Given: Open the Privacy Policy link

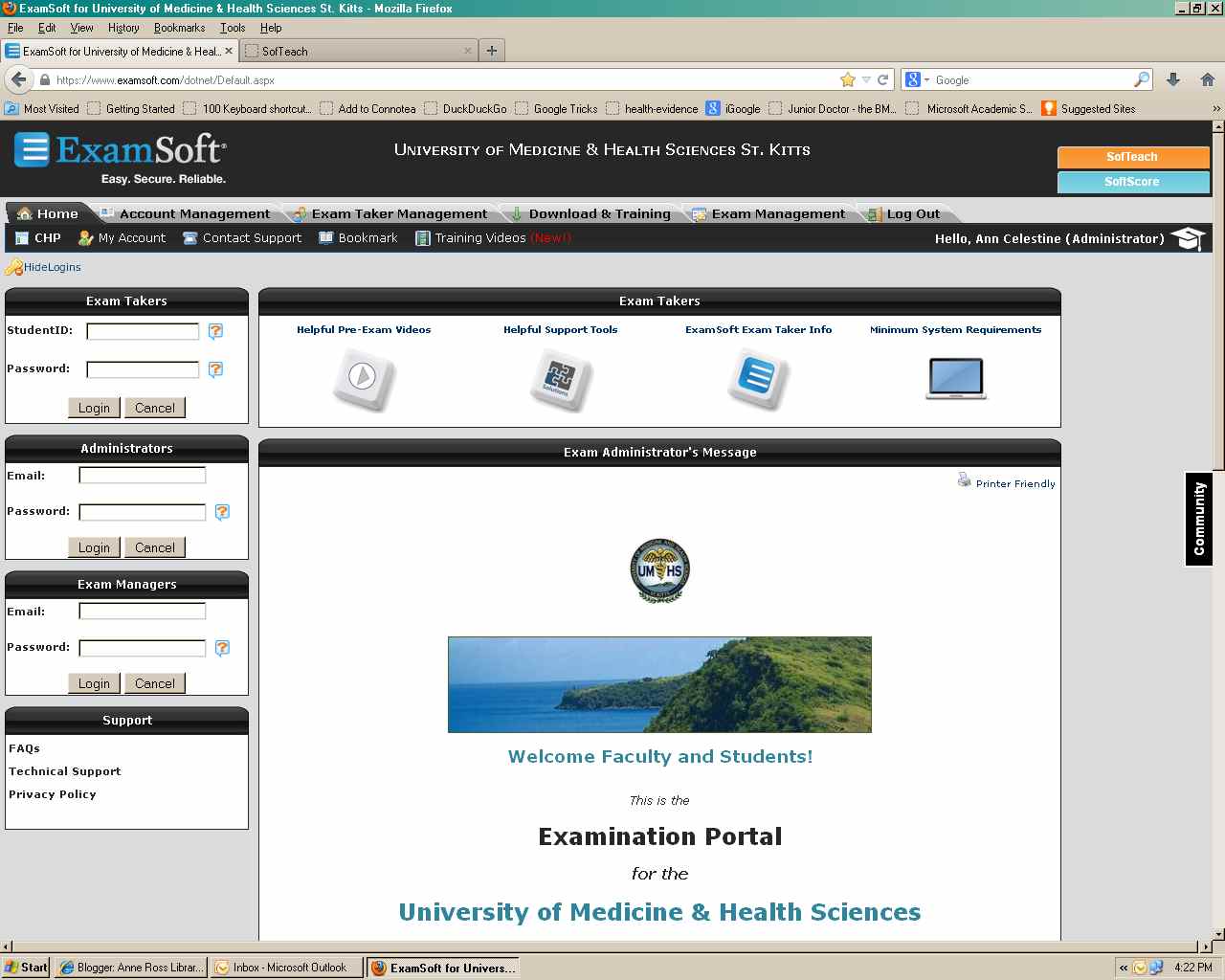Looking at the screenshot, I should [53, 794].
